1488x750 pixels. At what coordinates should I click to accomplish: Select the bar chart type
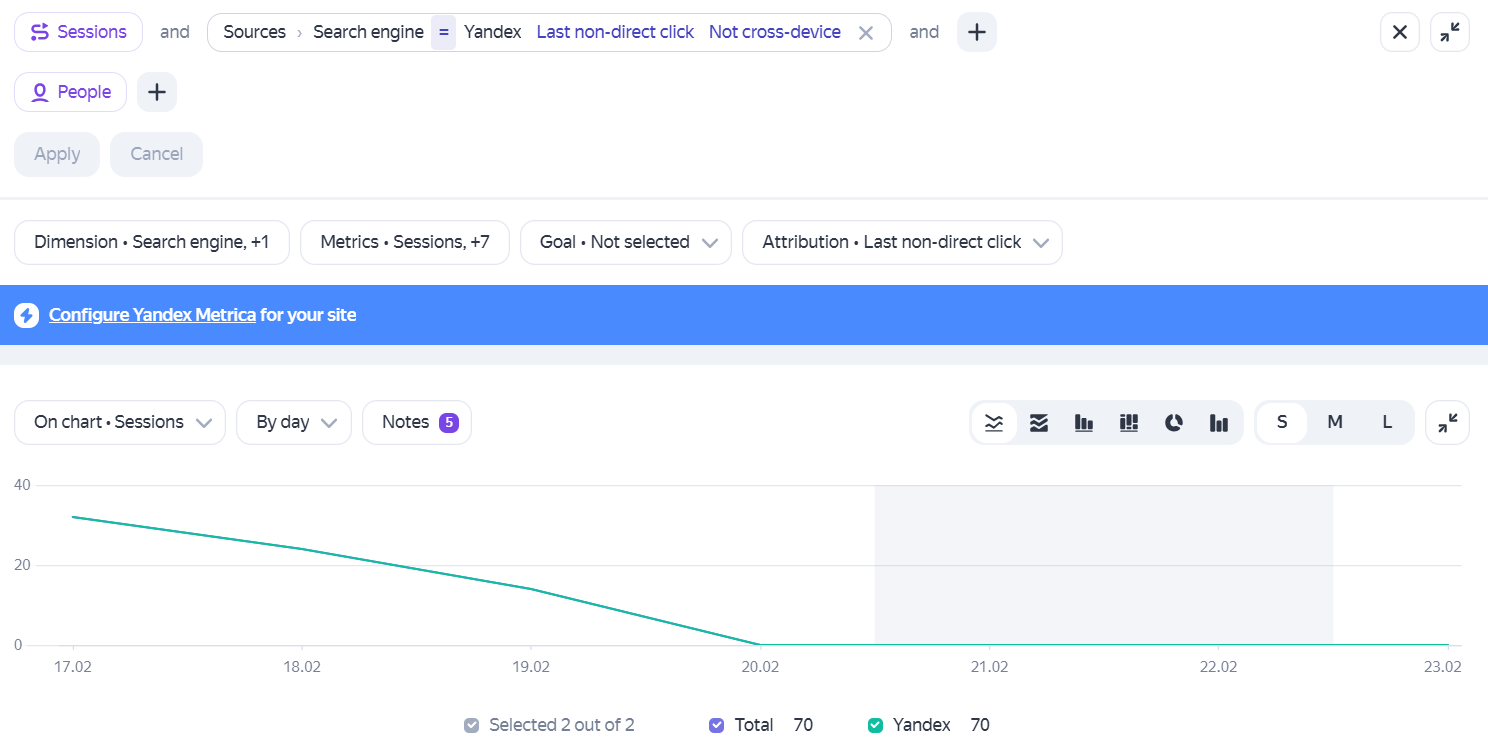(1084, 423)
